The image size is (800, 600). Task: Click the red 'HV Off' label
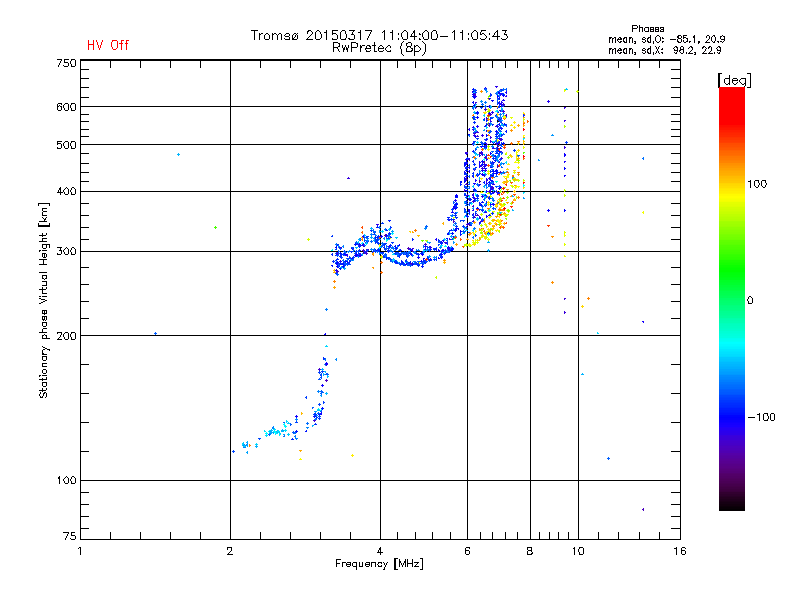[108, 45]
